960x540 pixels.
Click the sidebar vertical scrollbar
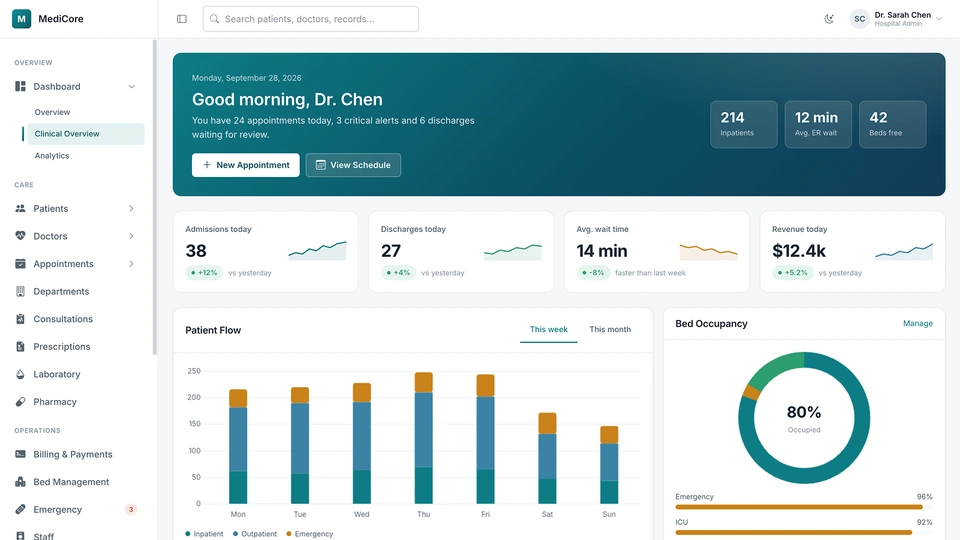point(155,197)
